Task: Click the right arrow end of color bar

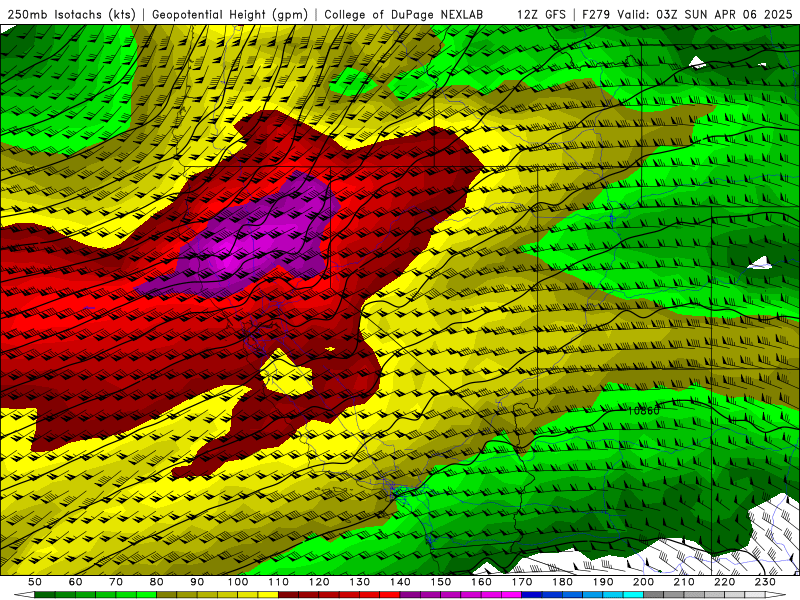Action: tap(776, 595)
